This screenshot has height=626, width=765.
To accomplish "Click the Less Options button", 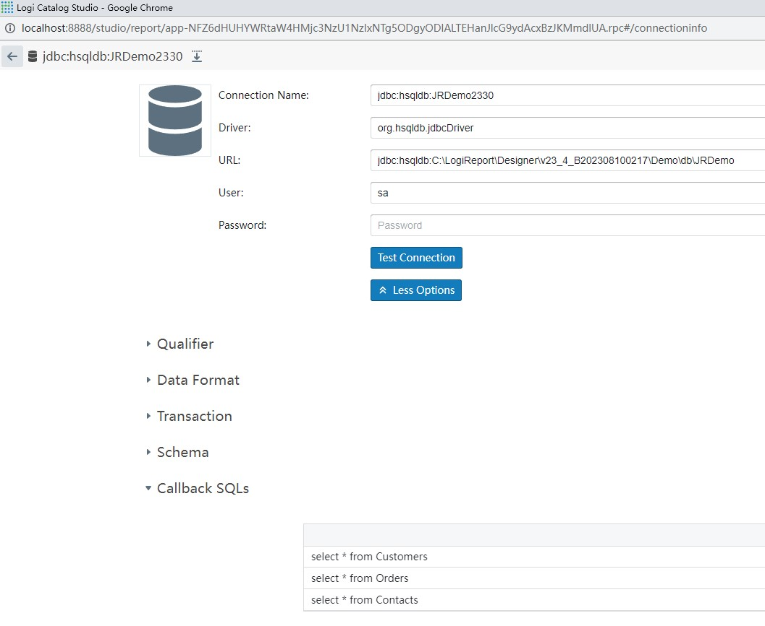I will tap(416, 290).
